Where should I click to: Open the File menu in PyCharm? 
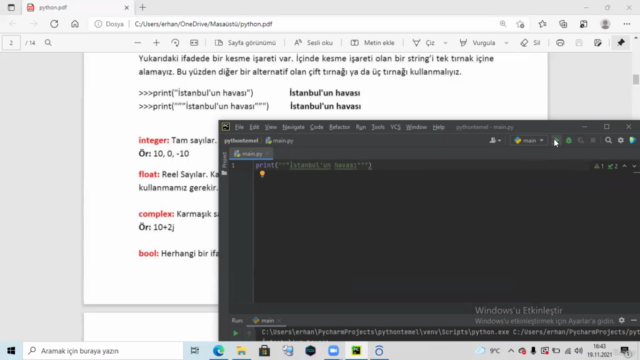point(239,127)
